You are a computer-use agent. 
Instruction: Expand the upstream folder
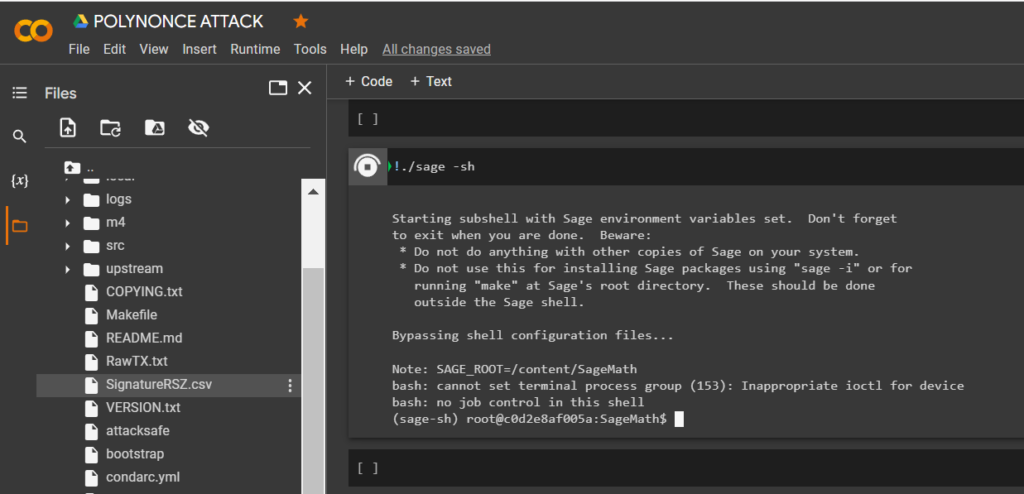[x=67, y=269]
